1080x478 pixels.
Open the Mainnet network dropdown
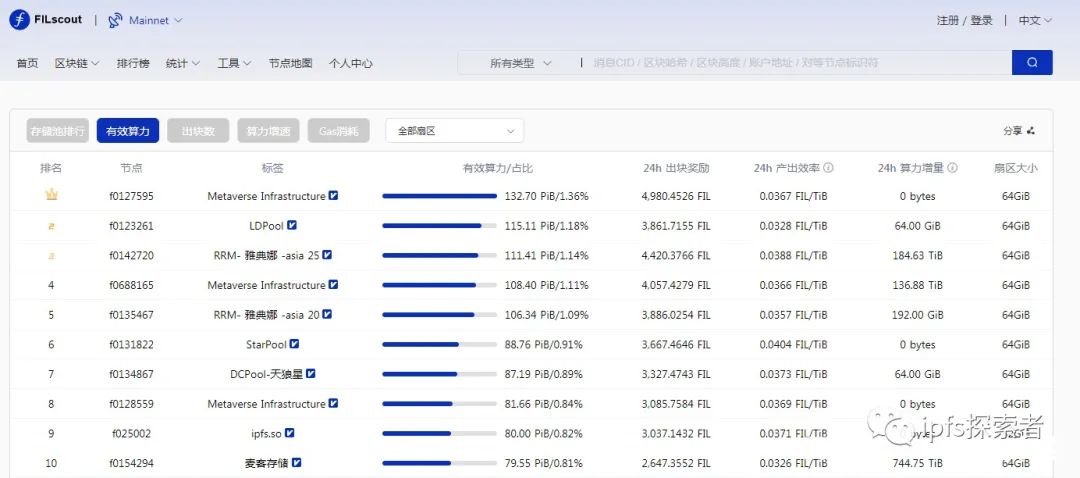[155, 21]
